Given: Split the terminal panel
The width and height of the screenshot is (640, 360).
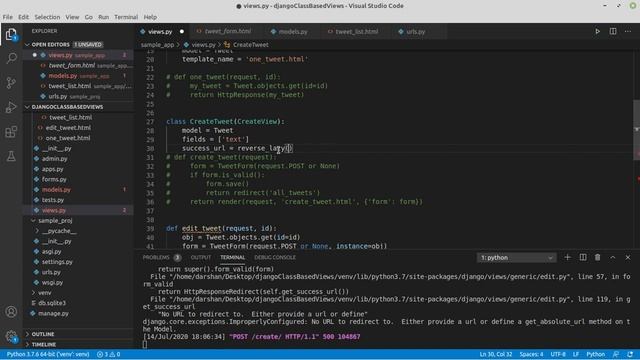Looking at the screenshot, I should coord(583,257).
